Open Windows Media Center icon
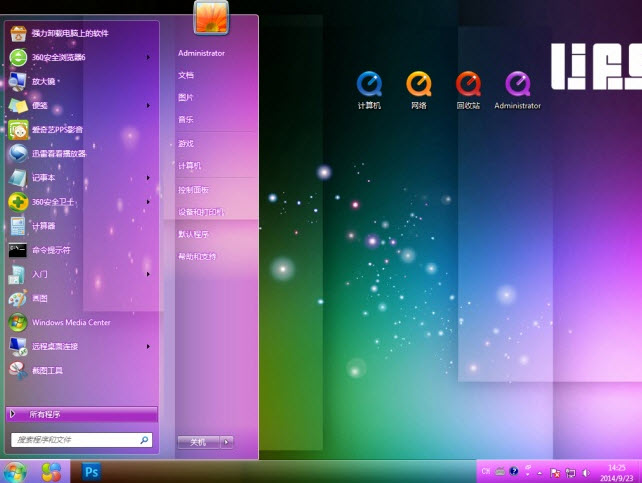Viewport: 642px width, 483px height. (x=18, y=323)
